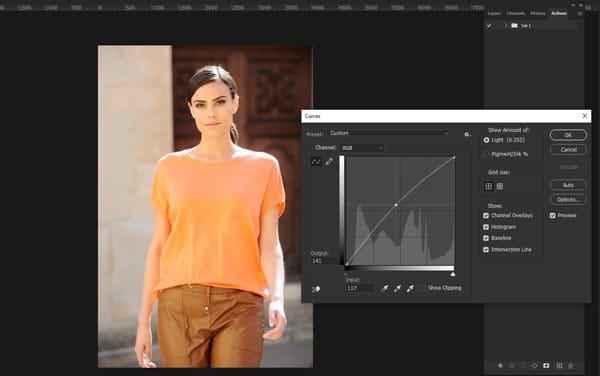This screenshot has width=600, height=376.
Task: Click the Set 1 folder icon
Action: pyautogui.click(x=514, y=26)
